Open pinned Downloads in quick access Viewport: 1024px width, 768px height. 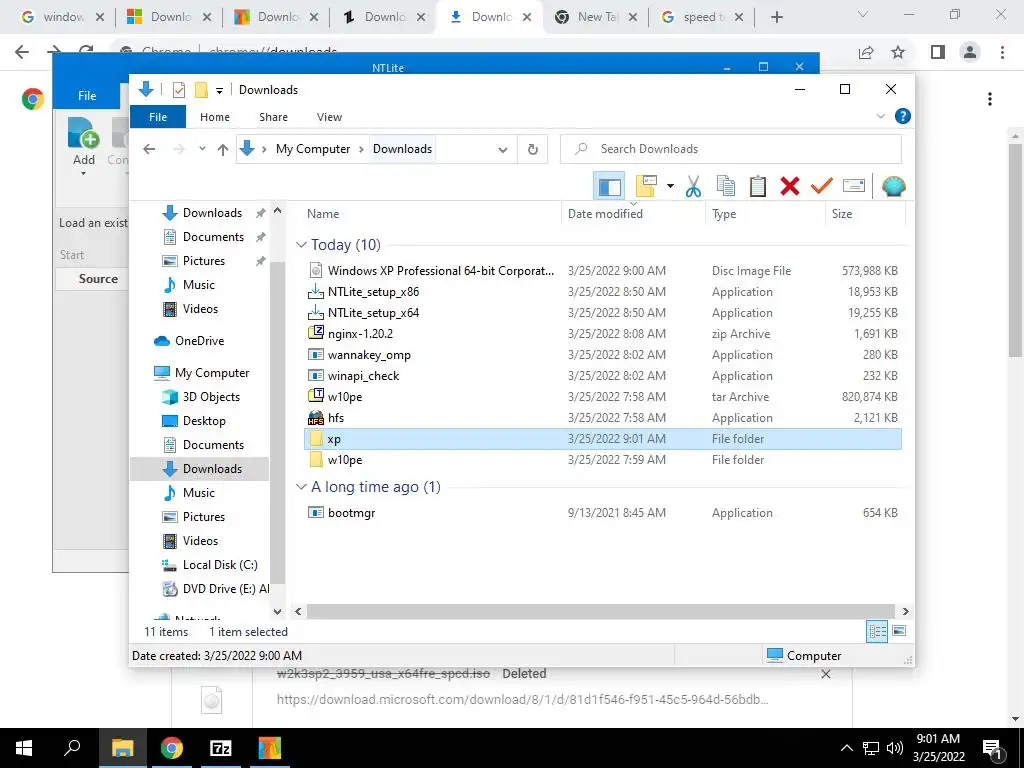[x=212, y=213]
